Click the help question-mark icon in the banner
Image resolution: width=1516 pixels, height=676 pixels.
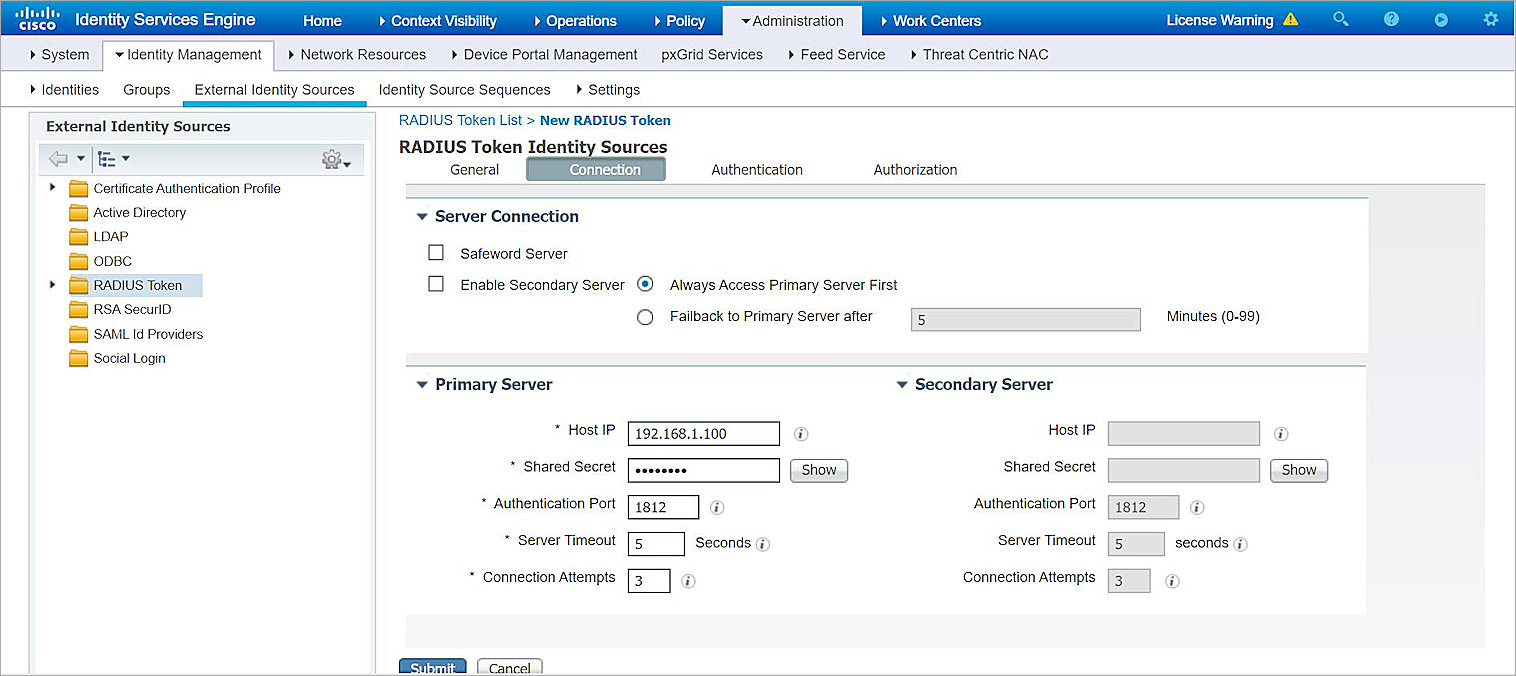1391,19
